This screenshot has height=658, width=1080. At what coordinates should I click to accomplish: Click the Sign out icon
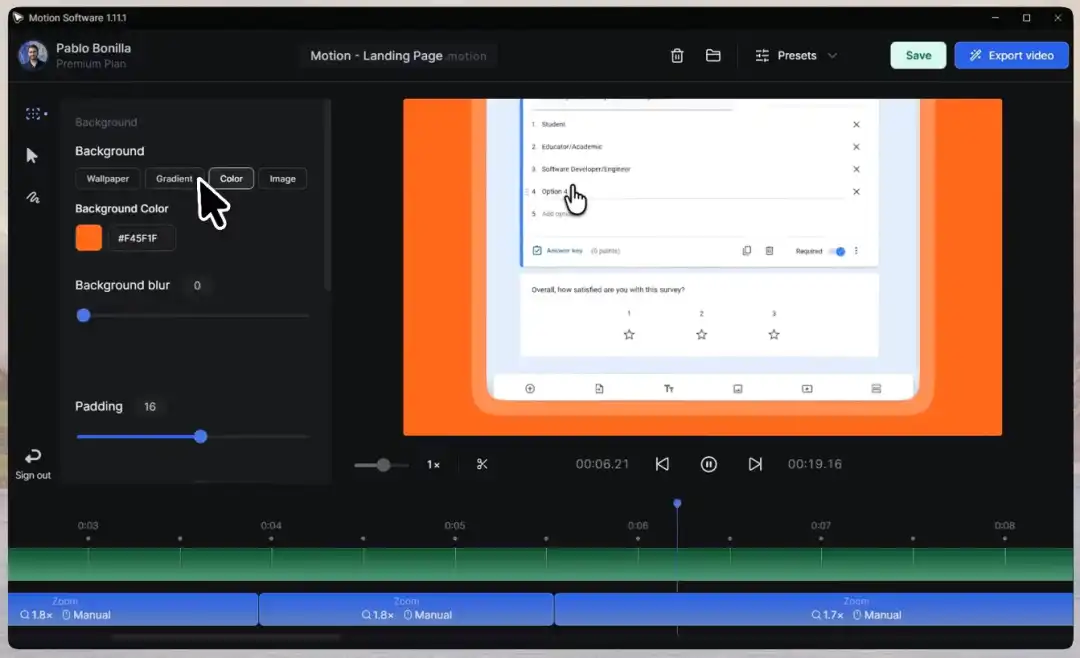(x=33, y=457)
